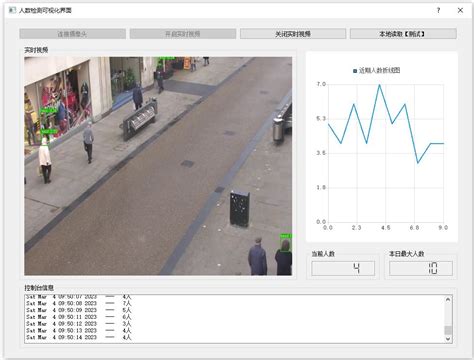Click the y-axis label 5.3 on the chart
474x360 pixels.
[x=321, y=119]
